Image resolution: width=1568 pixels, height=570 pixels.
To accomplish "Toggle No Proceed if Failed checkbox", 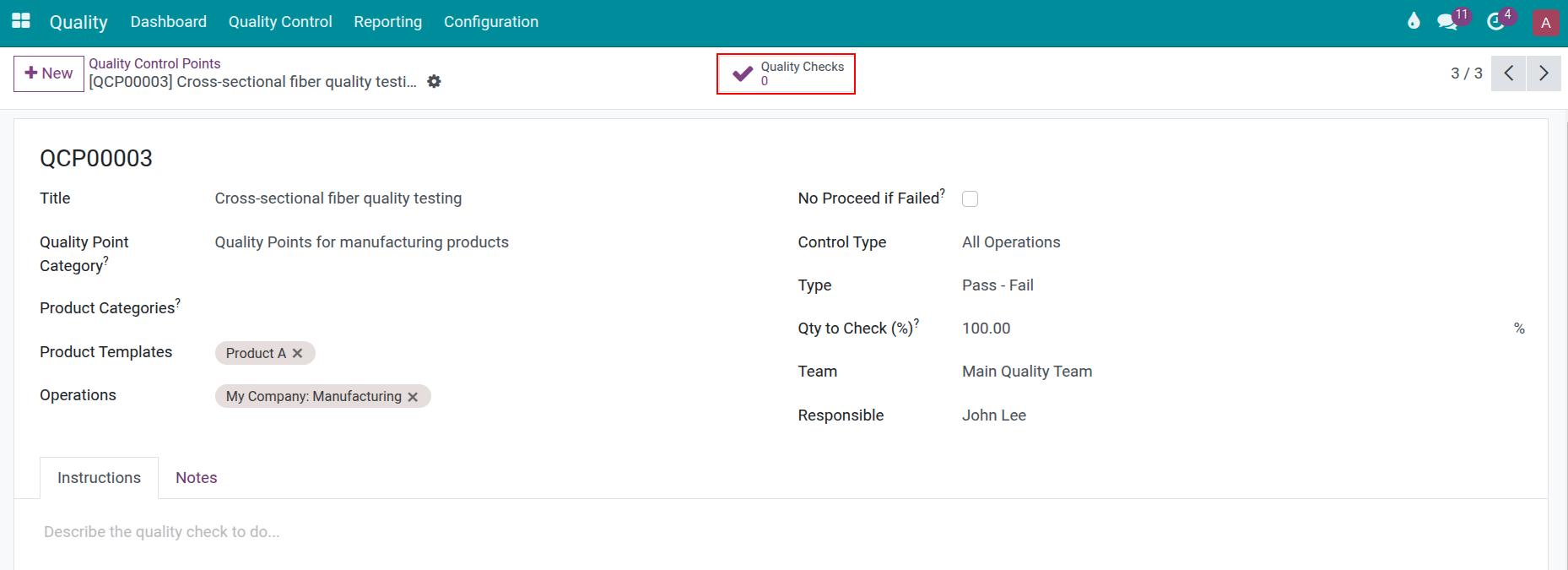I will 970,199.
